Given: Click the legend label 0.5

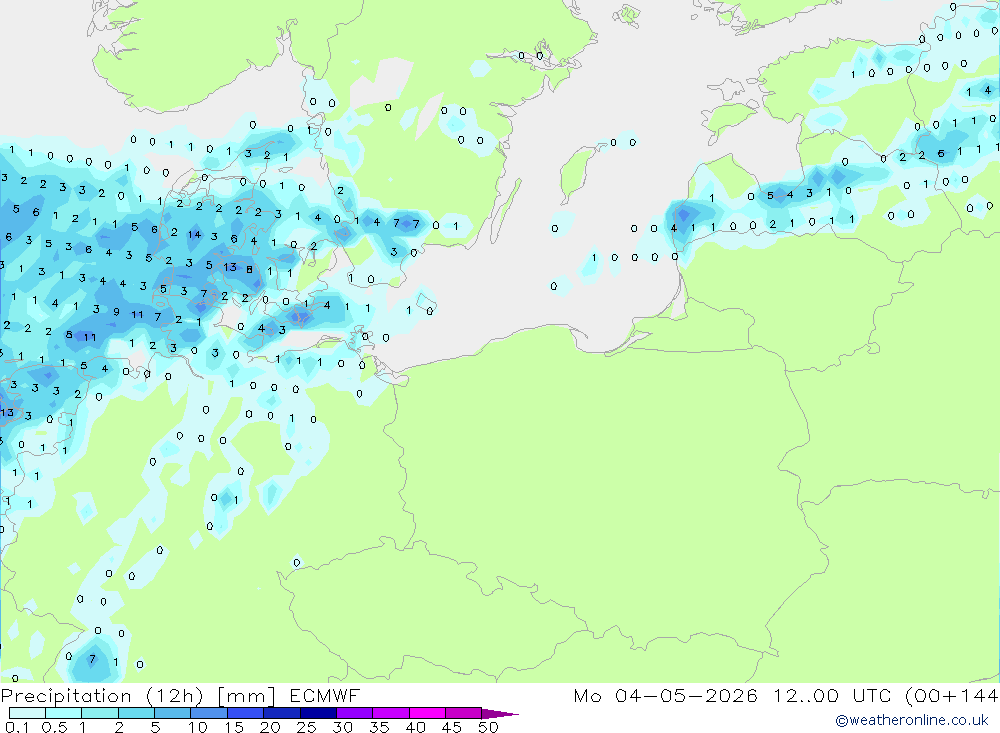Looking at the screenshot, I should pos(54,727).
